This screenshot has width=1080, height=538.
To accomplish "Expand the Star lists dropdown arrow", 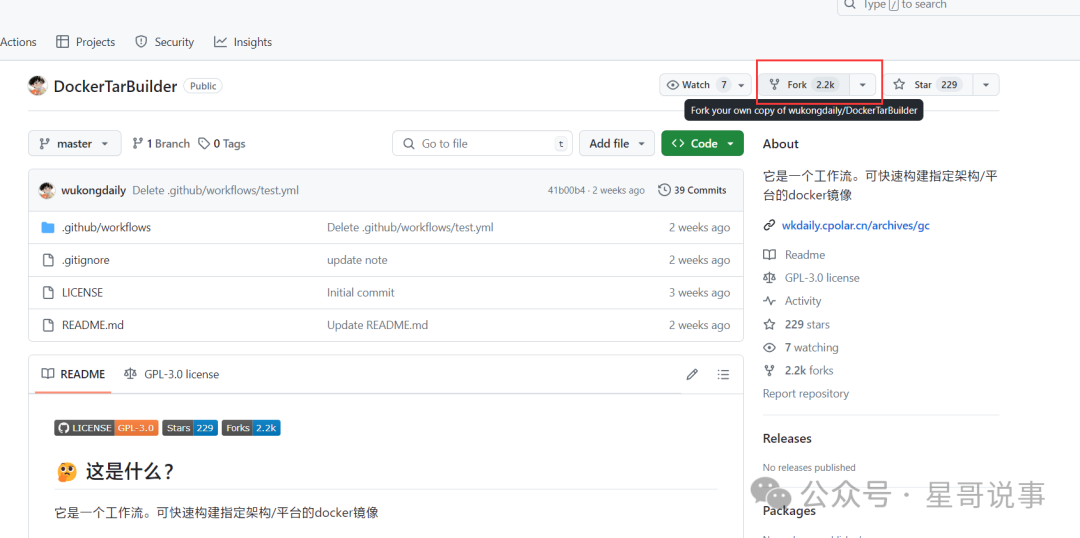I will click(x=986, y=85).
